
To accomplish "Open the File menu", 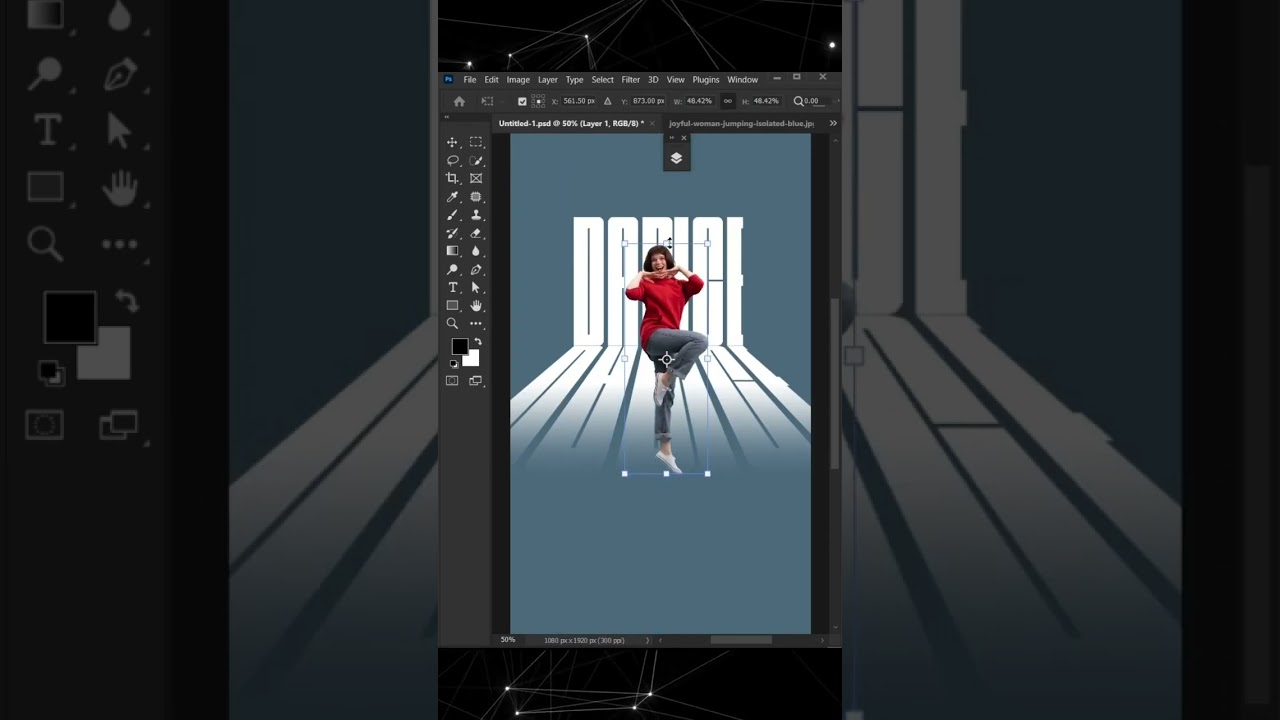I will (x=470, y=80).
